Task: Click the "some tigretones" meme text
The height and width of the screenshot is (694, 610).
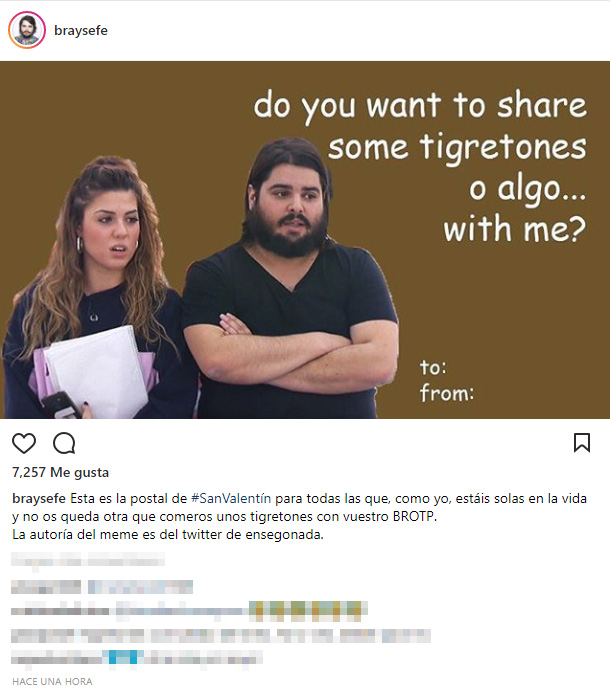Action: point(457,147)
